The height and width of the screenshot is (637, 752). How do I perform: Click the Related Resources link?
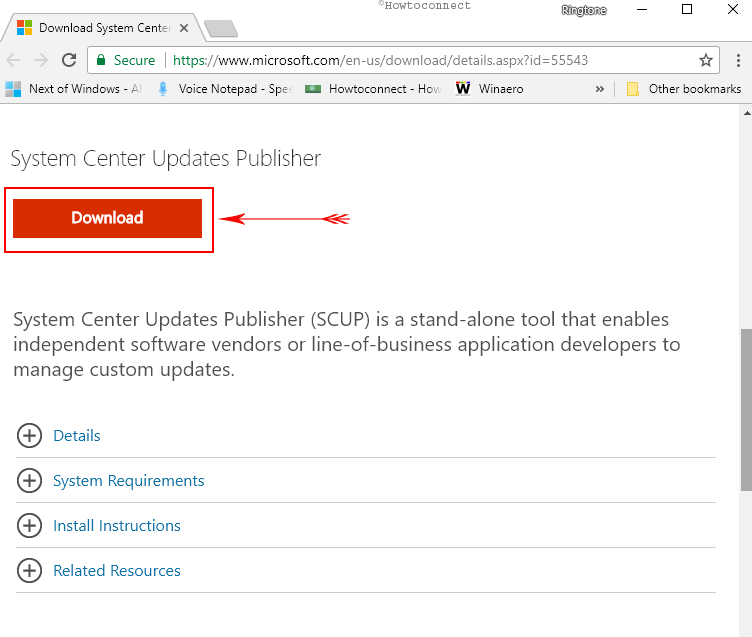click(x=117, y=571)
